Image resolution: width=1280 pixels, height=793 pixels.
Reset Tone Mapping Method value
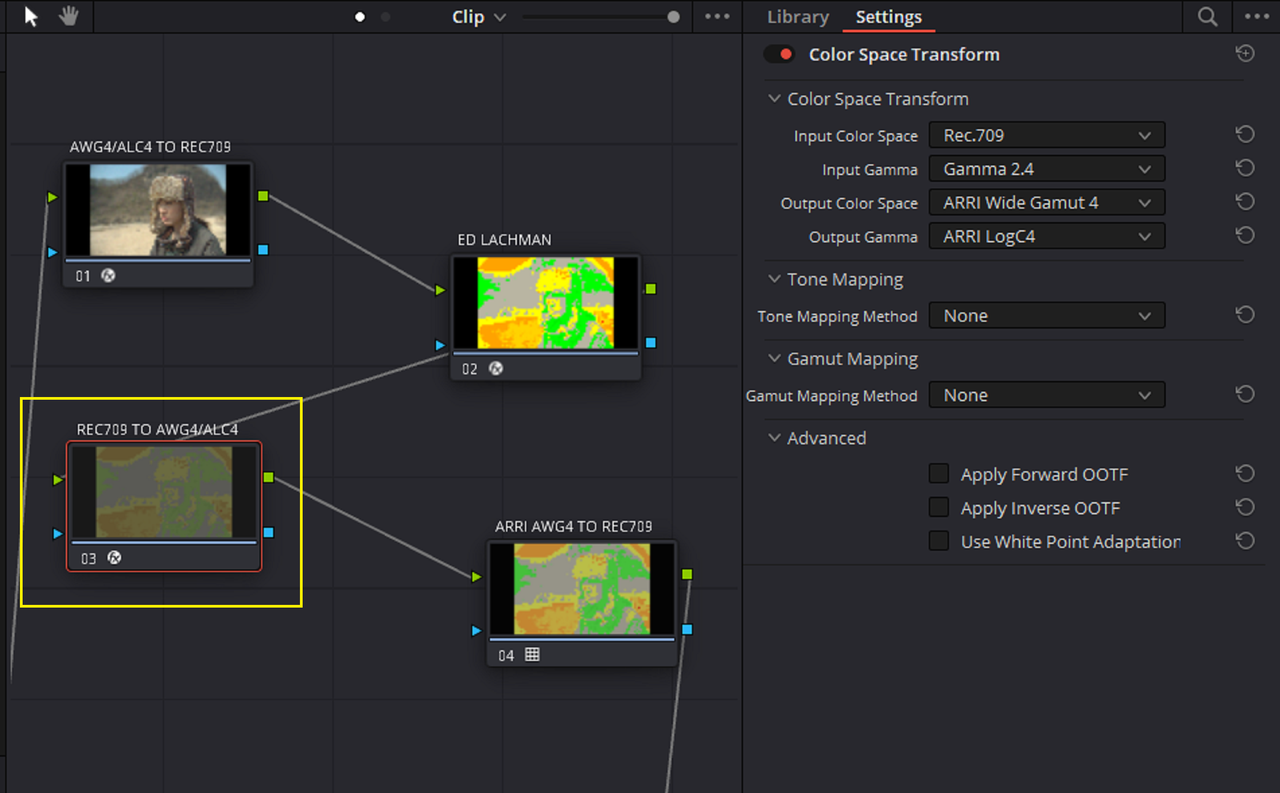pos(1245,315)
